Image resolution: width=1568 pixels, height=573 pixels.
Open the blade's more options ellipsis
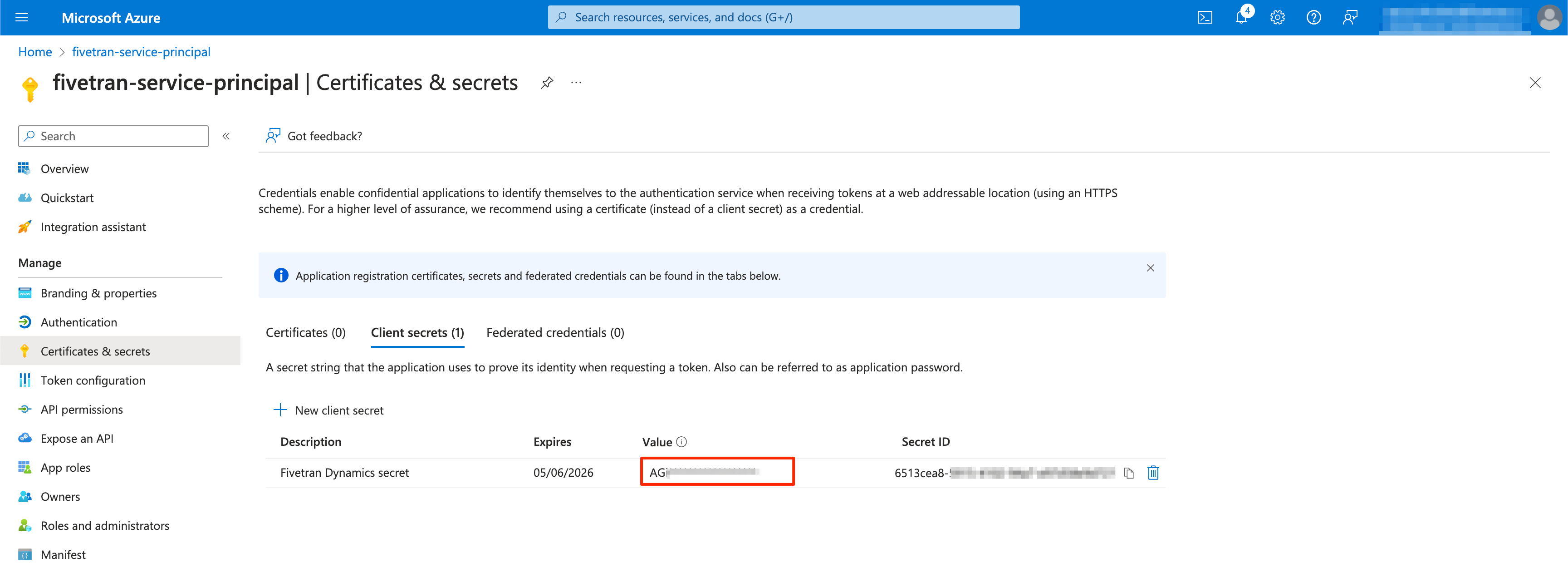[x=576, y=82]
